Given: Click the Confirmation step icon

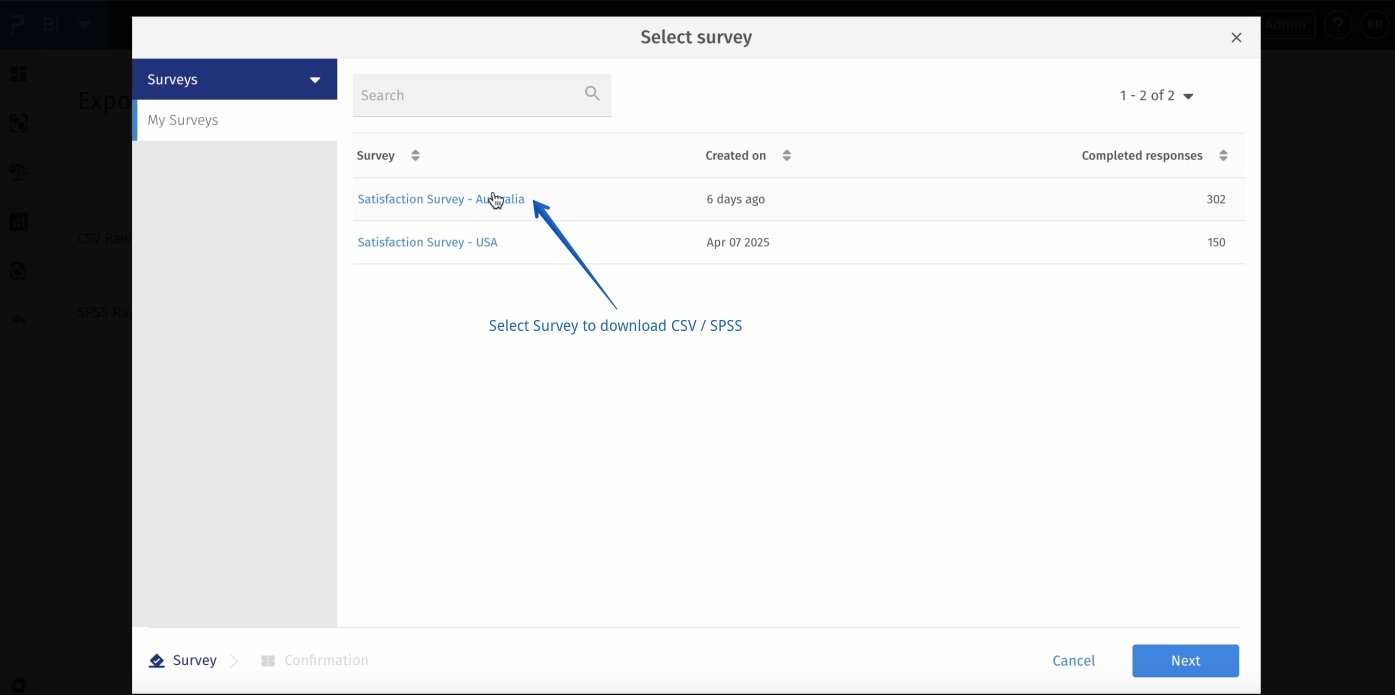Looking at the screenshot, I should click(268, 661).
